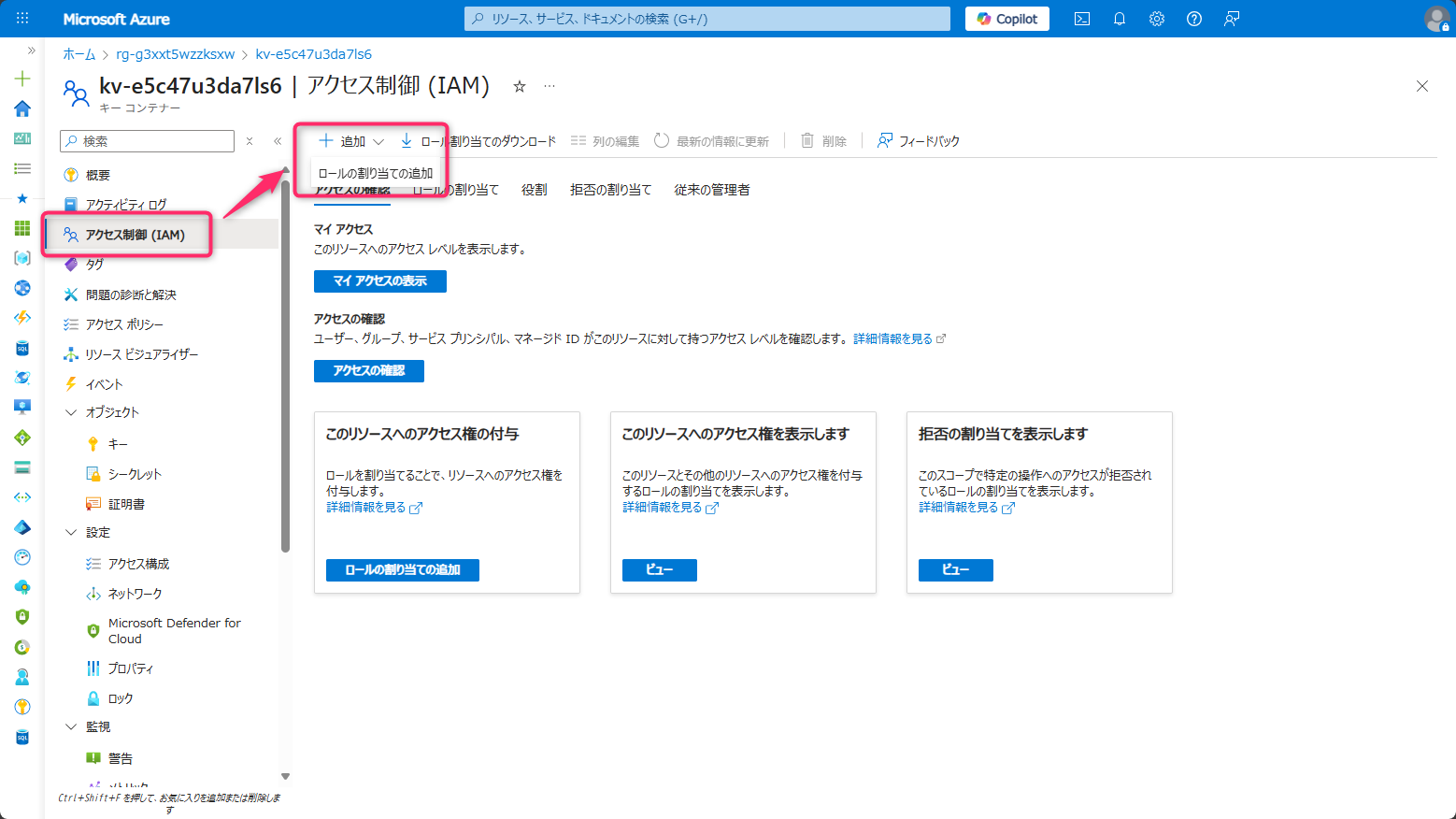Collapse the オブジェクト section
The image size is (1456, 819).
click(71, 412)
